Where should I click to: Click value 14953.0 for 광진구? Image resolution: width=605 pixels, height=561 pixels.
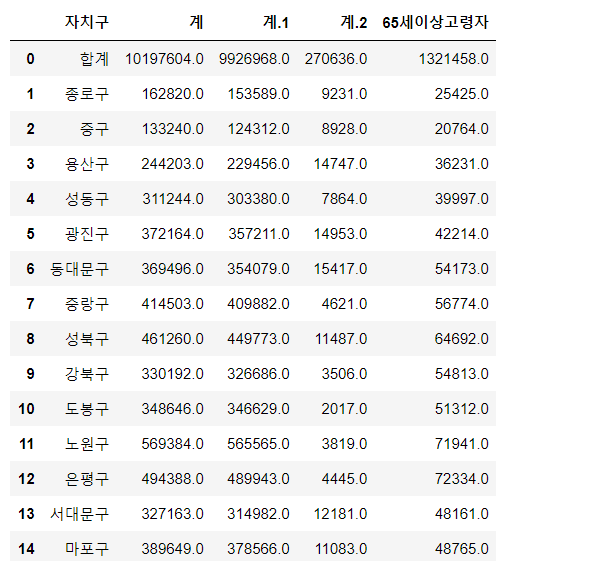(x=340, y=234)
